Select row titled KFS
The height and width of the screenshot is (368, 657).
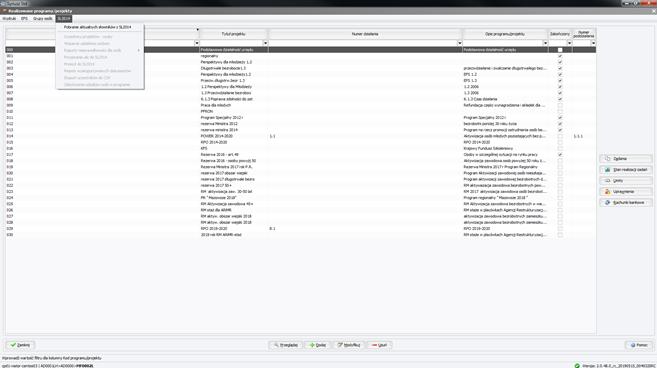point(300,148)
